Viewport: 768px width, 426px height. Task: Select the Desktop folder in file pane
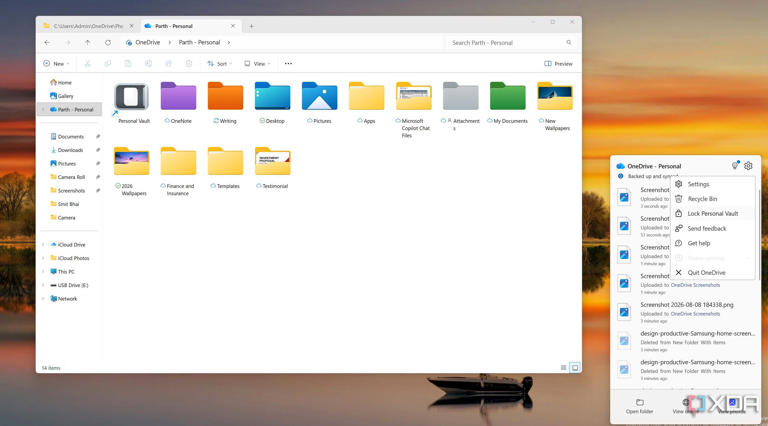(x=272, y=102)
